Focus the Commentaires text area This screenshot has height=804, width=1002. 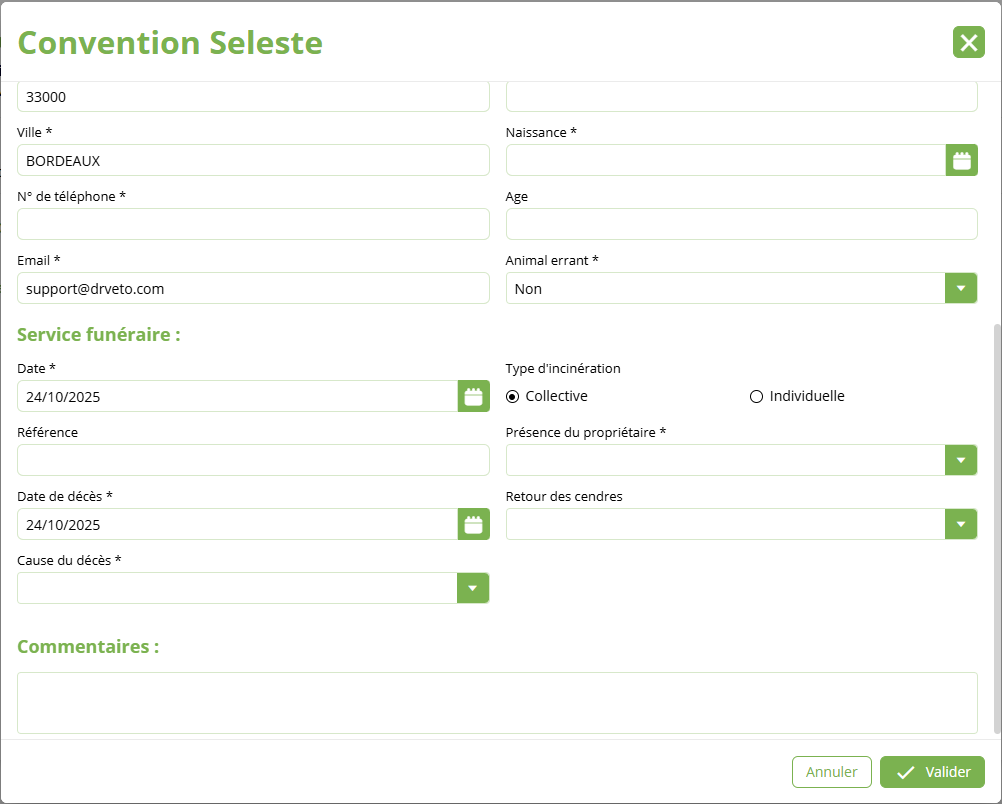coord(497,702)
